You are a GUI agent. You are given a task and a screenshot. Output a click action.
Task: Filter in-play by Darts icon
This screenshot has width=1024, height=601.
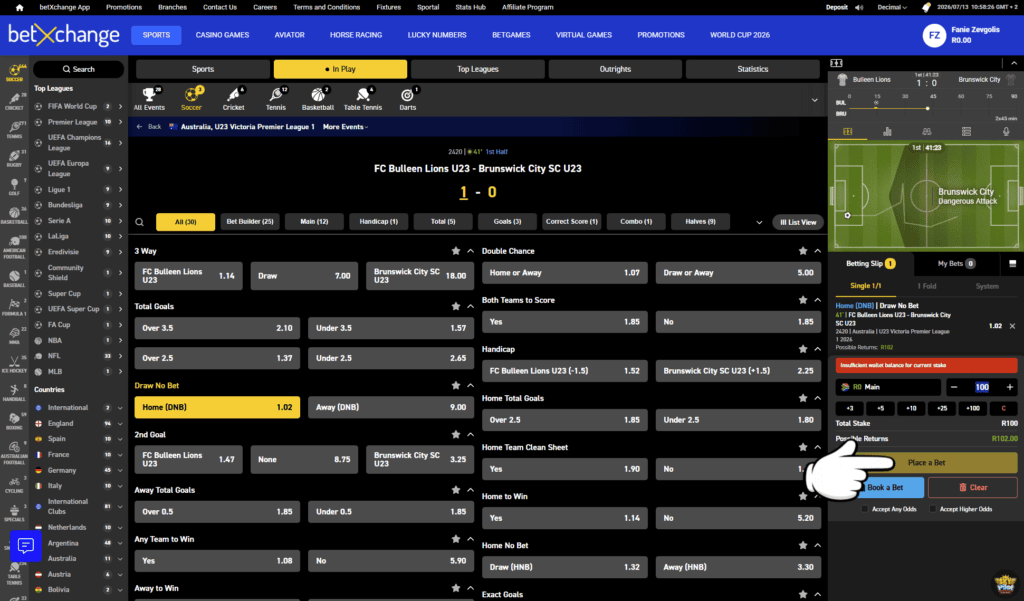pos(408,99)
